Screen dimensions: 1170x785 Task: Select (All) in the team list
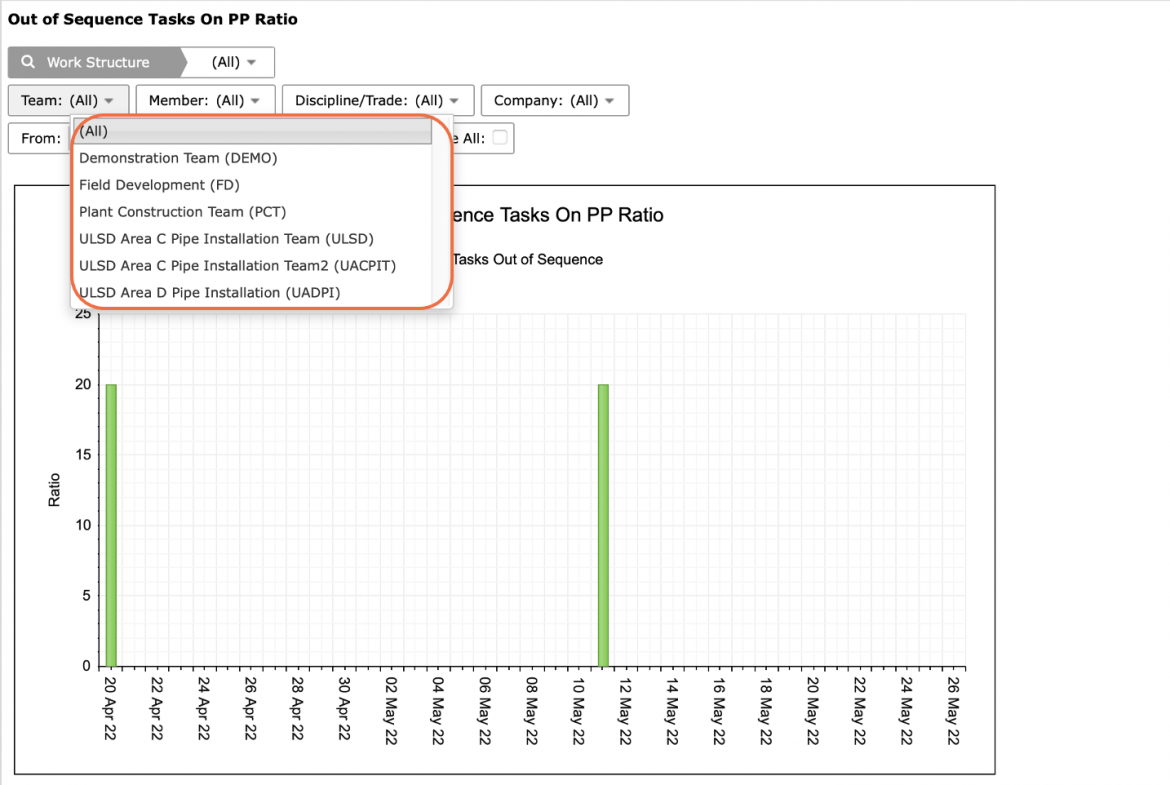click(253, 131)
